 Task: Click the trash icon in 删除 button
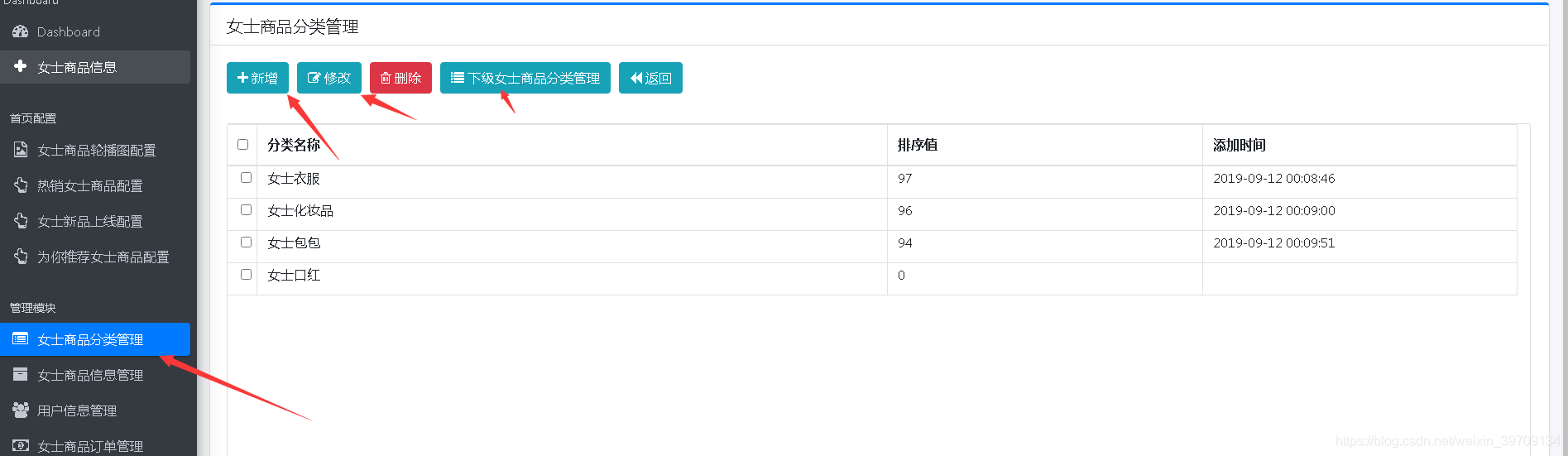(386, 78)
